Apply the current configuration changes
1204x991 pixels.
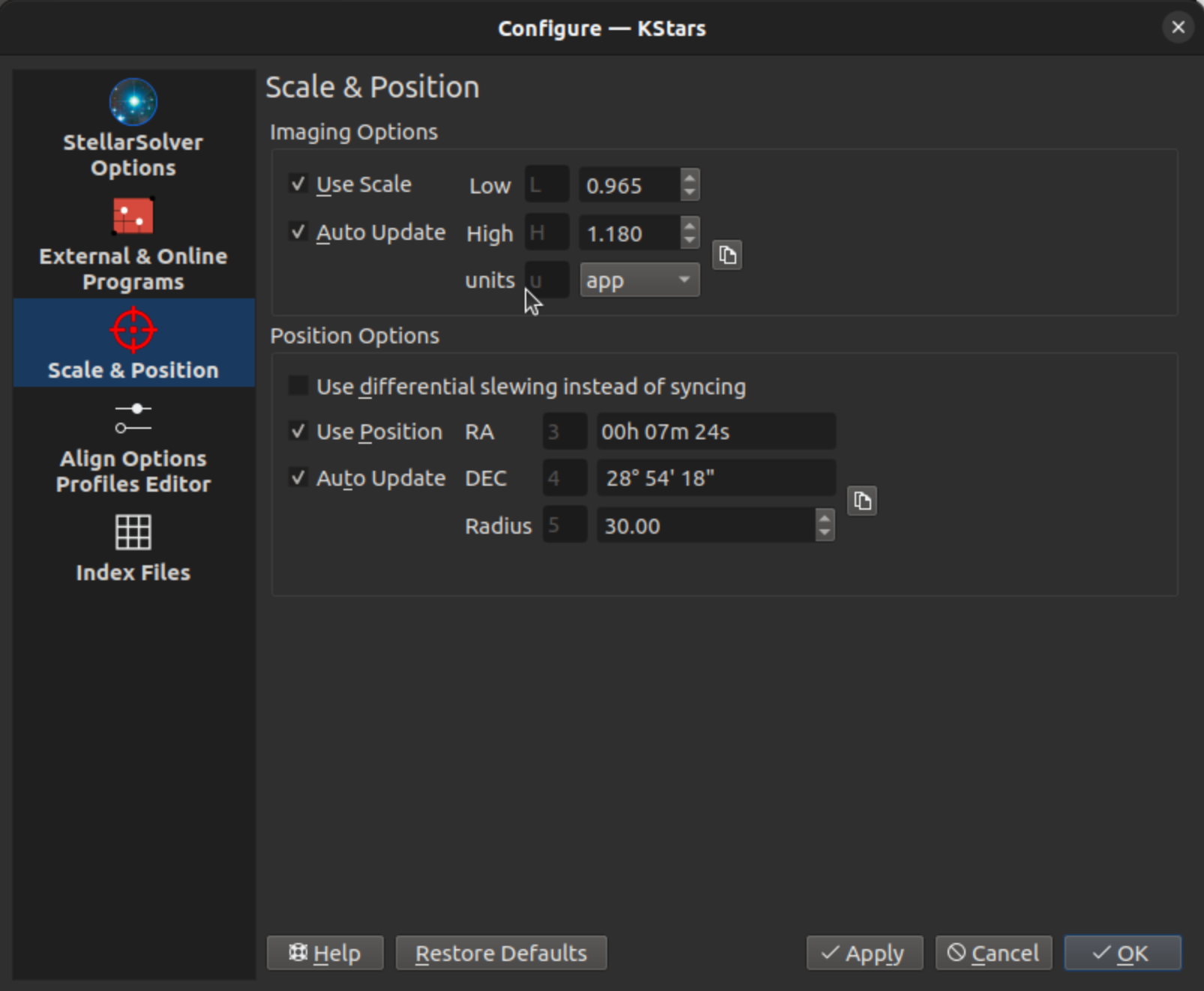(x=864, y=953)
